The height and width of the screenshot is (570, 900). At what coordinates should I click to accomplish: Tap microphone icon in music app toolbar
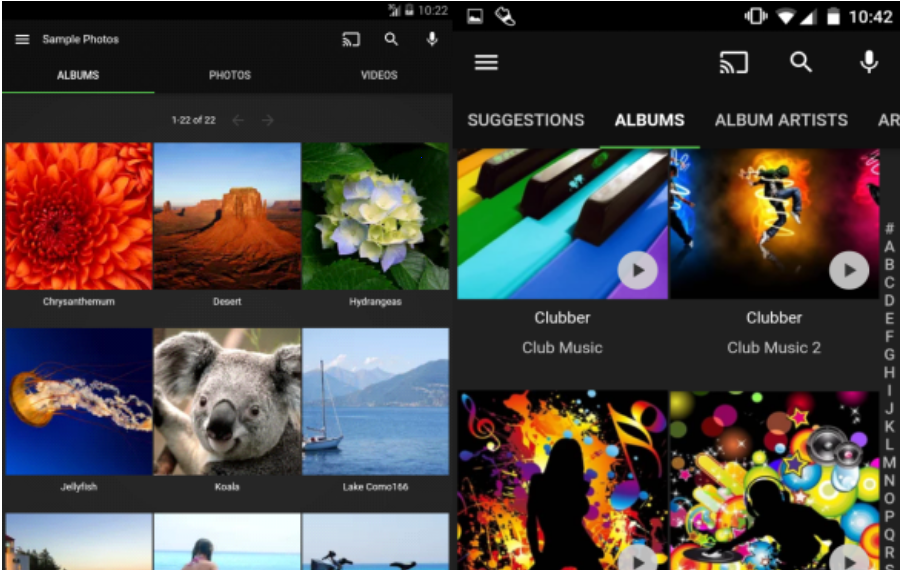(869, 62)
